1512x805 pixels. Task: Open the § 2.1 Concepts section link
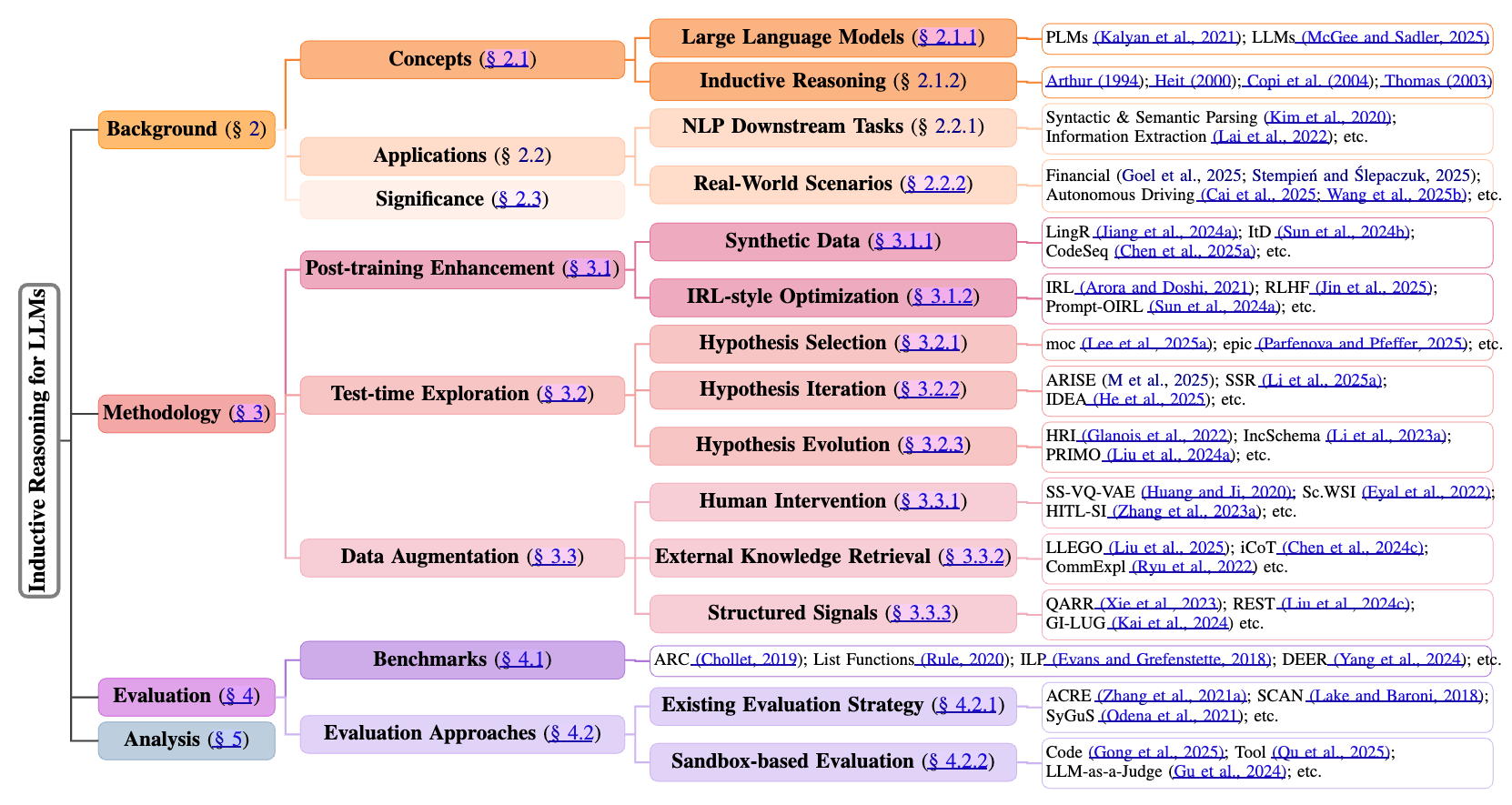[x=507, y=59]
